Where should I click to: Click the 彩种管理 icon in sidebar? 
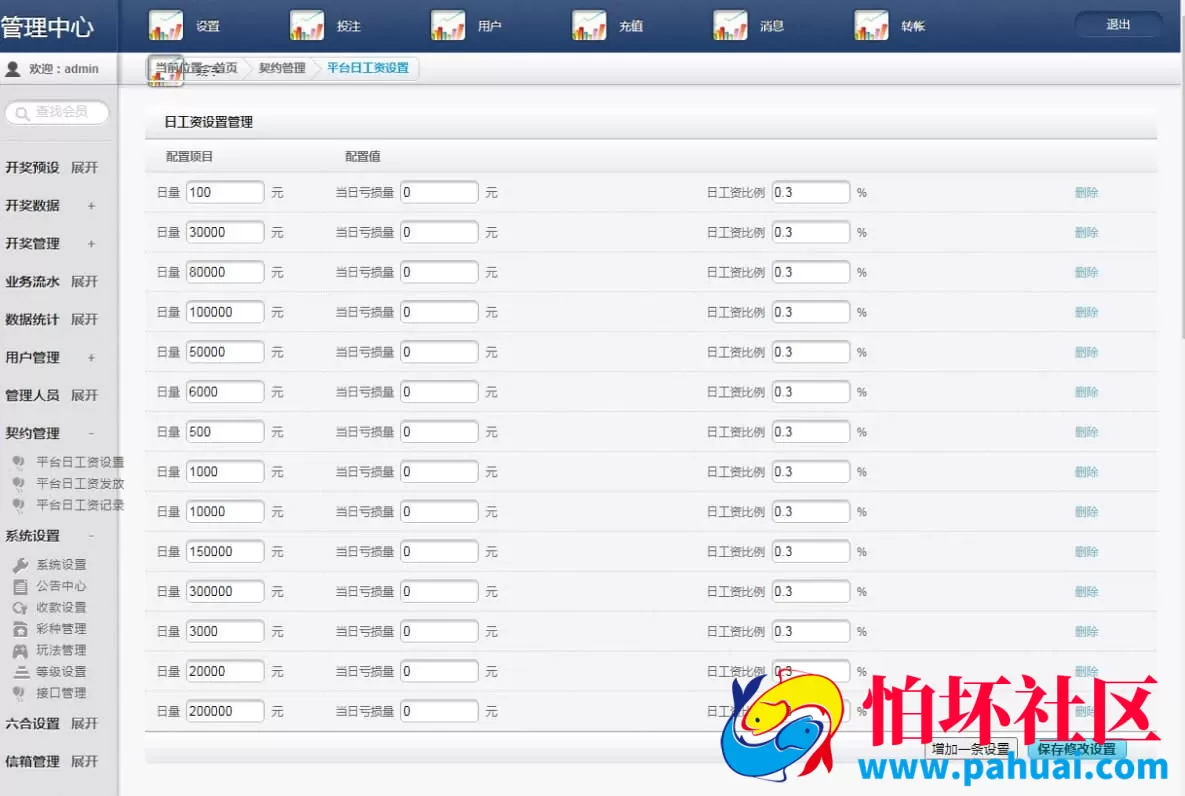(x=20, y=628)
